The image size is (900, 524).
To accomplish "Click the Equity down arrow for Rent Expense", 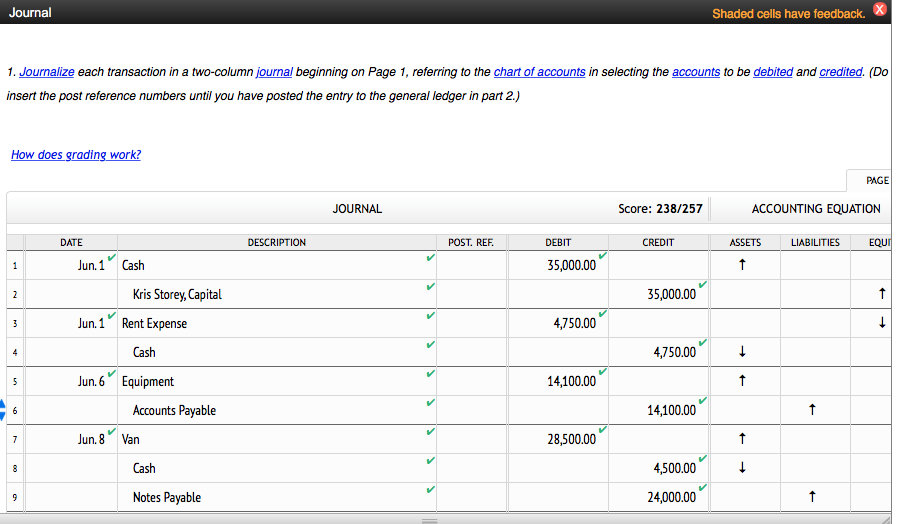I will pyautogui.click(x=882, y=323).
